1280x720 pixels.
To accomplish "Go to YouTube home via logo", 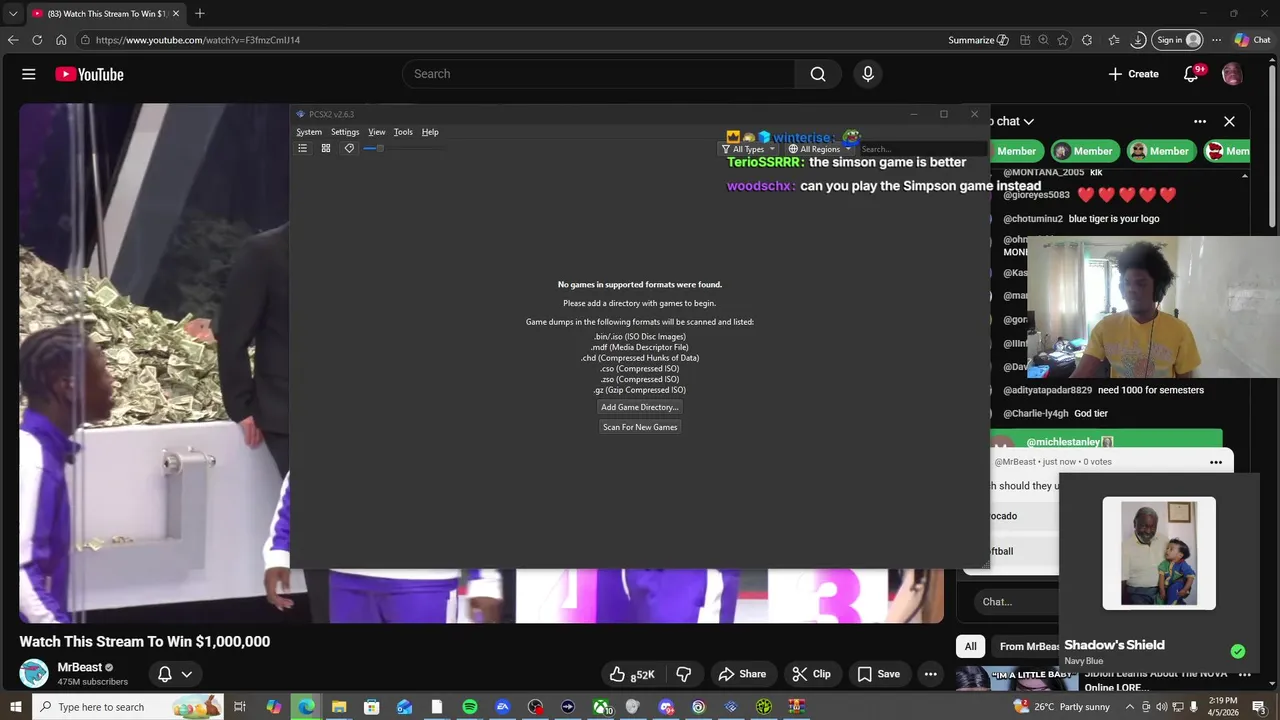I will click(x=89, y=74).
